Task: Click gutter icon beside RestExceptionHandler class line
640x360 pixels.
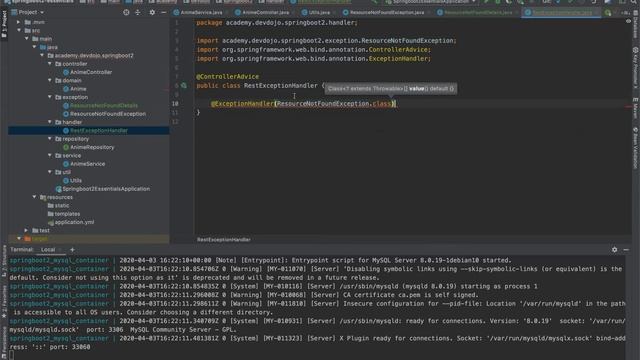Action: (x=184, y=85)
